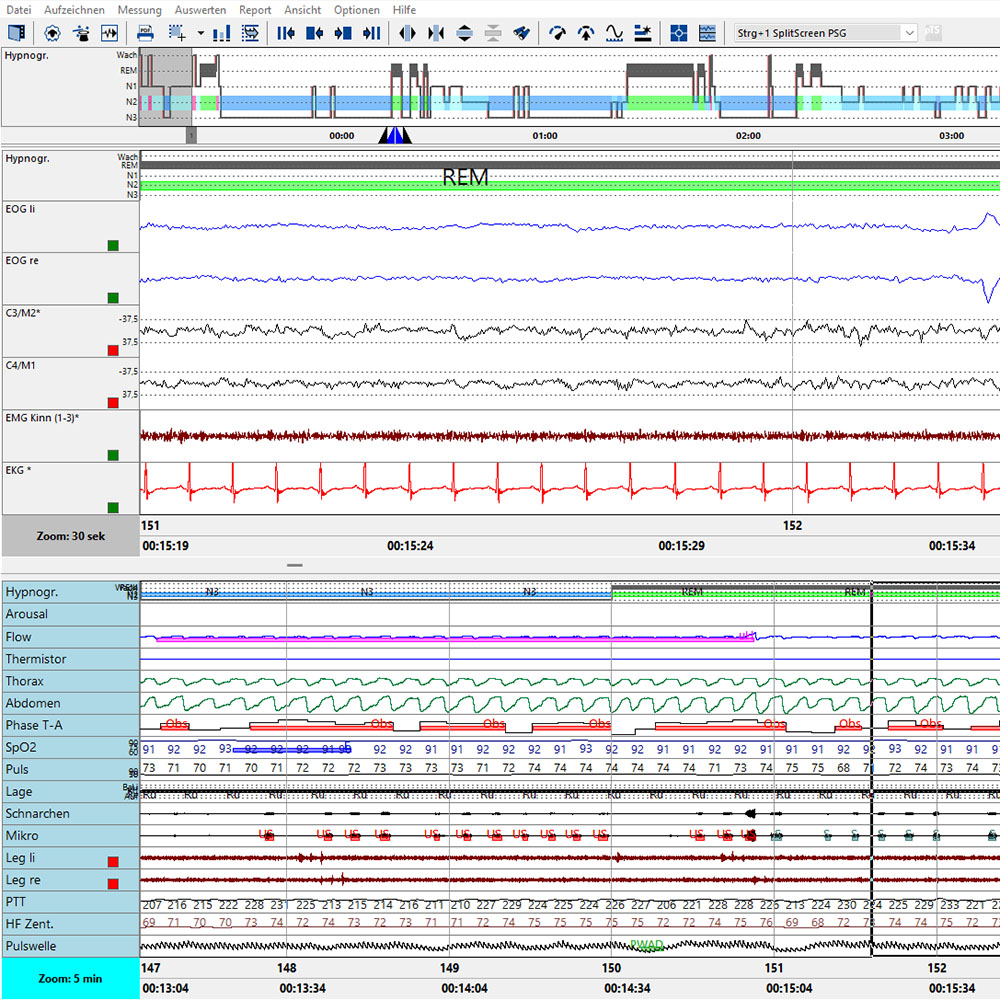Click the 00:14:04 timestamp
This screenshot has height=1000, width=1000.
[x=464, y=989]
